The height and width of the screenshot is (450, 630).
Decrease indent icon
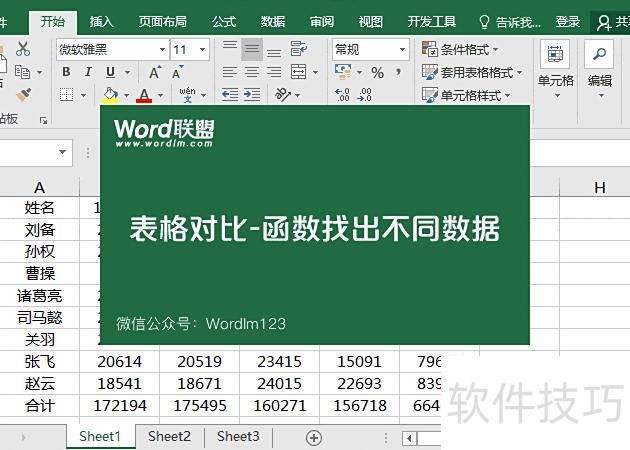pyautogui.click(x=230, y=95)
